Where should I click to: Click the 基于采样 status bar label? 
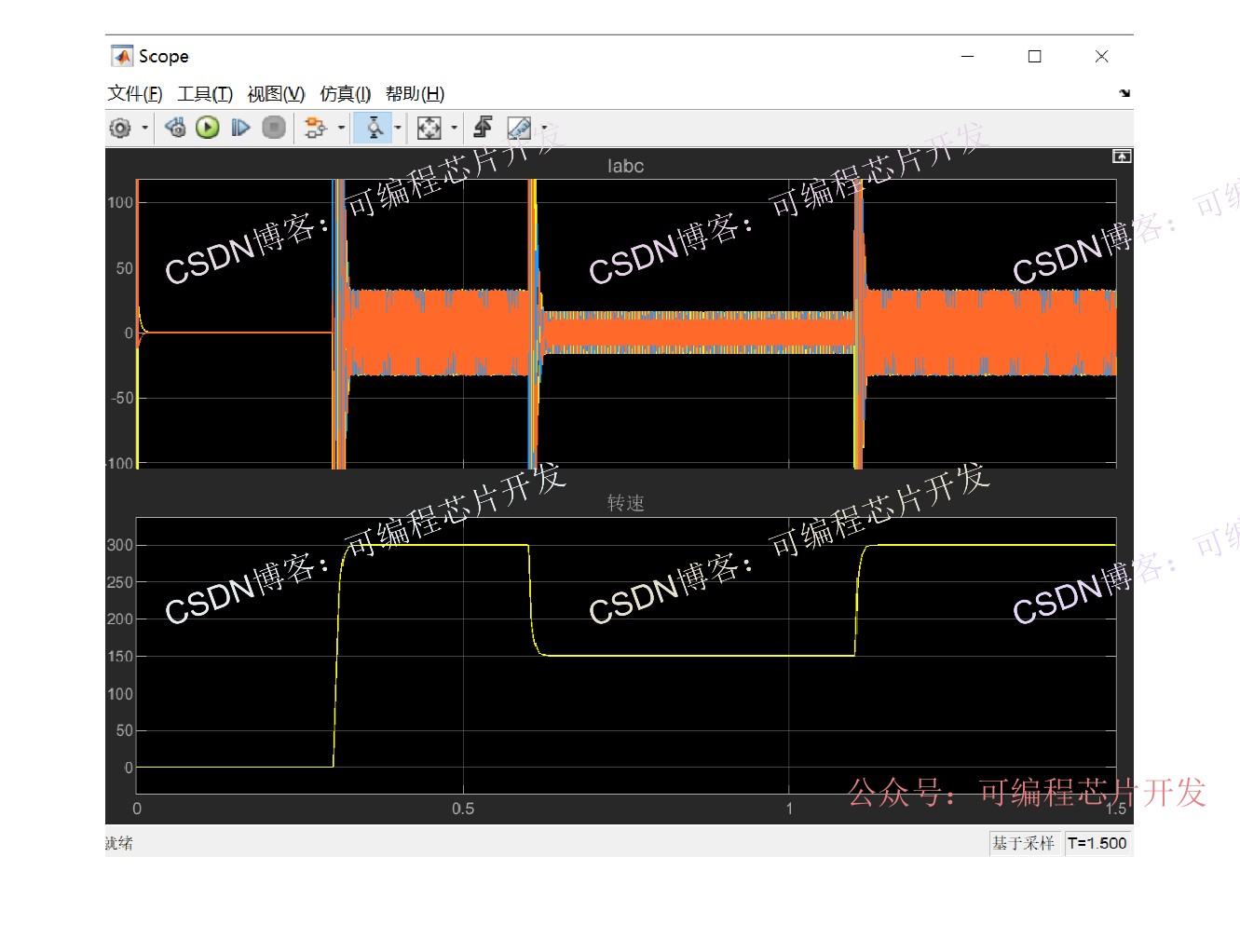tap(1023, 843)
